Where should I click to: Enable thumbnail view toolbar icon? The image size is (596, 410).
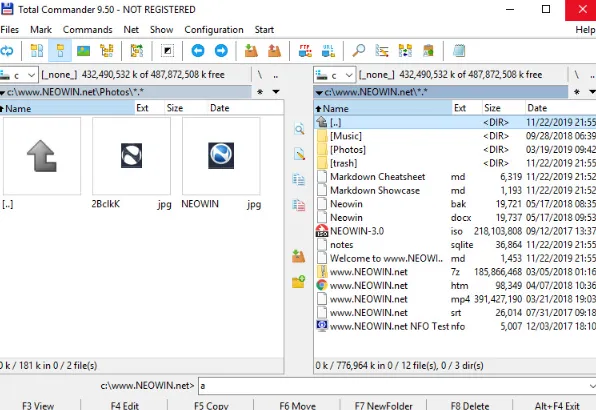tap(83, 51)
